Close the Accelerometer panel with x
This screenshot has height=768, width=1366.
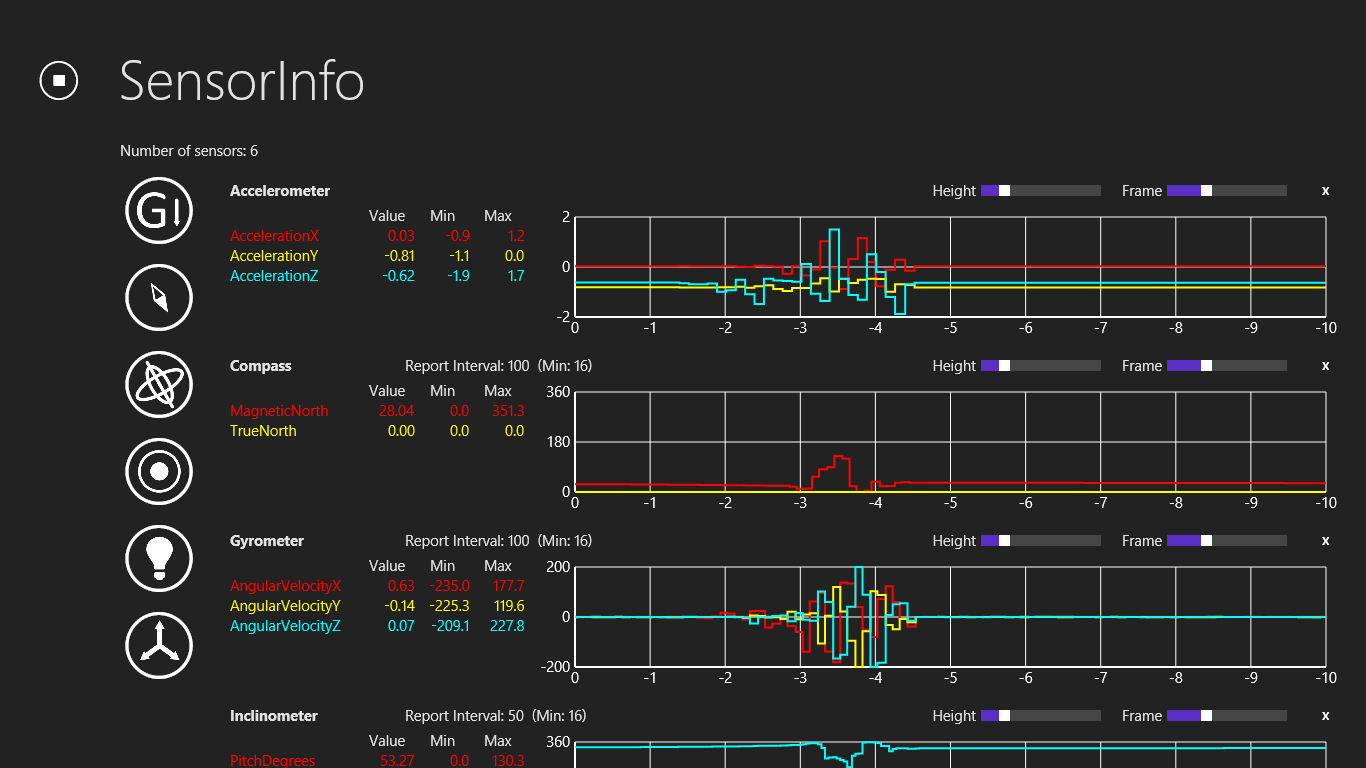[1325, 191]
